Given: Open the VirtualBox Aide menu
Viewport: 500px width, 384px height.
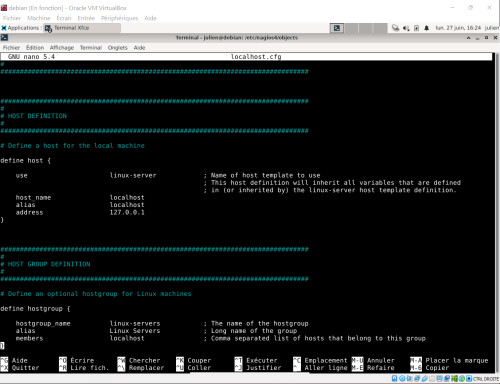Looking at the screenshot, I should pos(150,18).
